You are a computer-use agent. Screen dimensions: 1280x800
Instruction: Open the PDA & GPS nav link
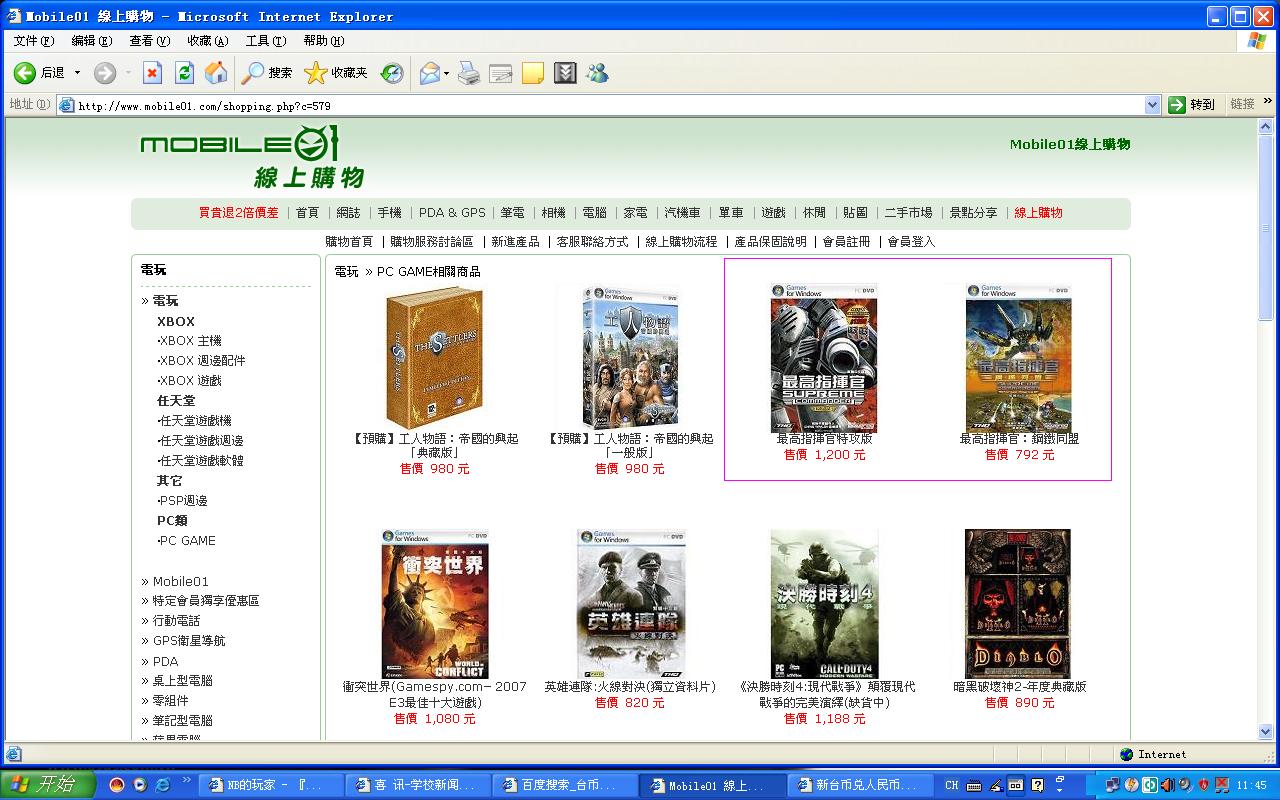tap(452, 213)
